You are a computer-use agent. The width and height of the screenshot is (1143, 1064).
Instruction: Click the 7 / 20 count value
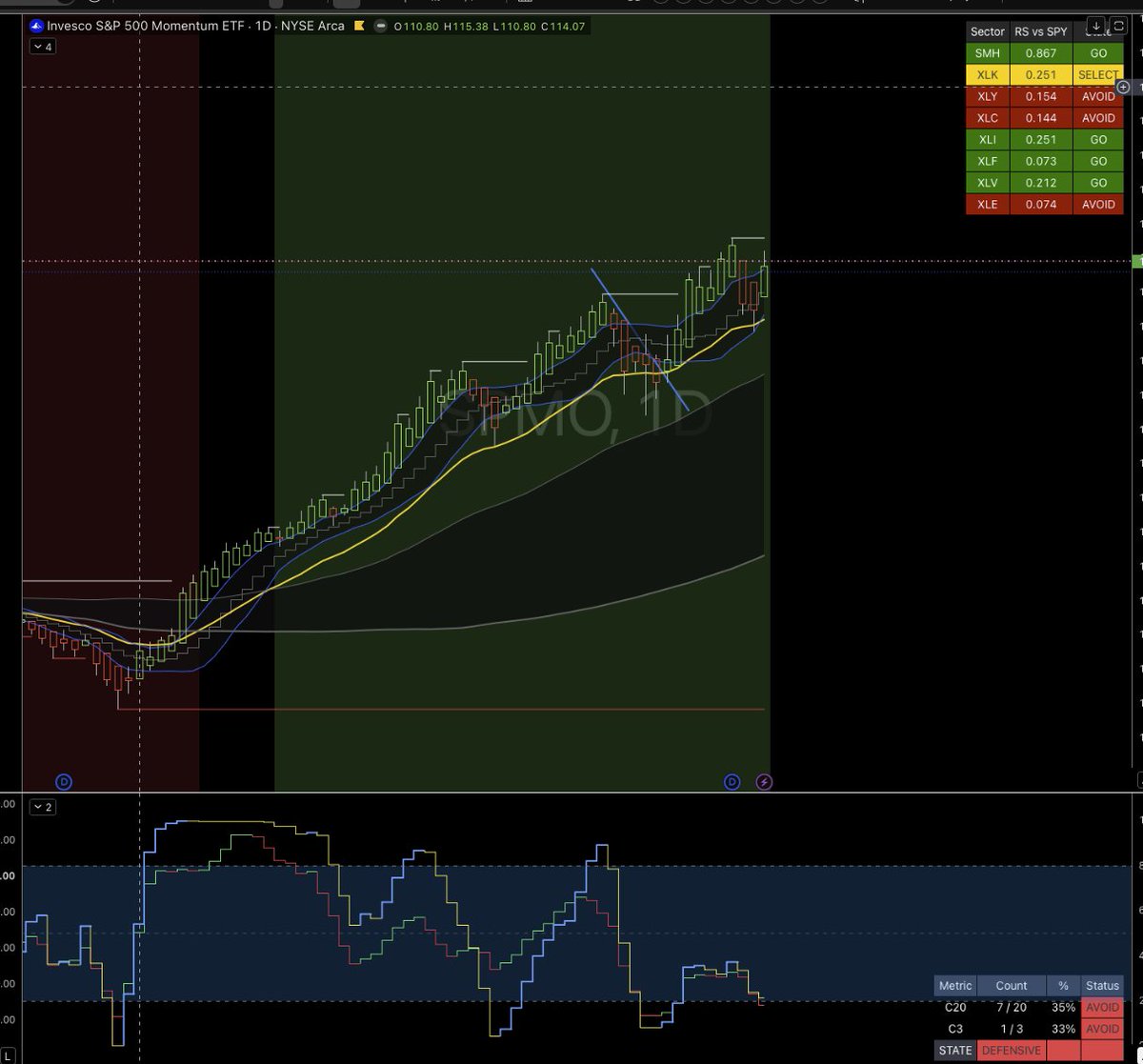pyautogui.click(x=1012, y=1007)
